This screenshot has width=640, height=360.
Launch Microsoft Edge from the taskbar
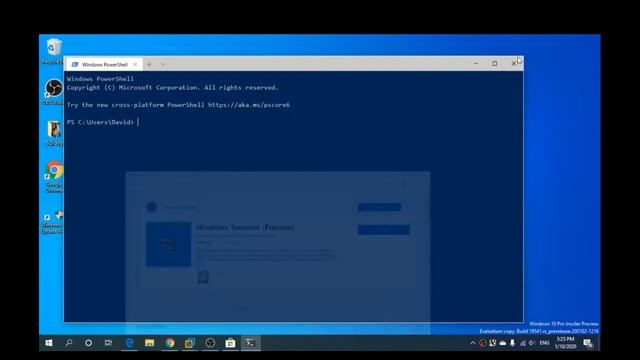tap(129, 343)
